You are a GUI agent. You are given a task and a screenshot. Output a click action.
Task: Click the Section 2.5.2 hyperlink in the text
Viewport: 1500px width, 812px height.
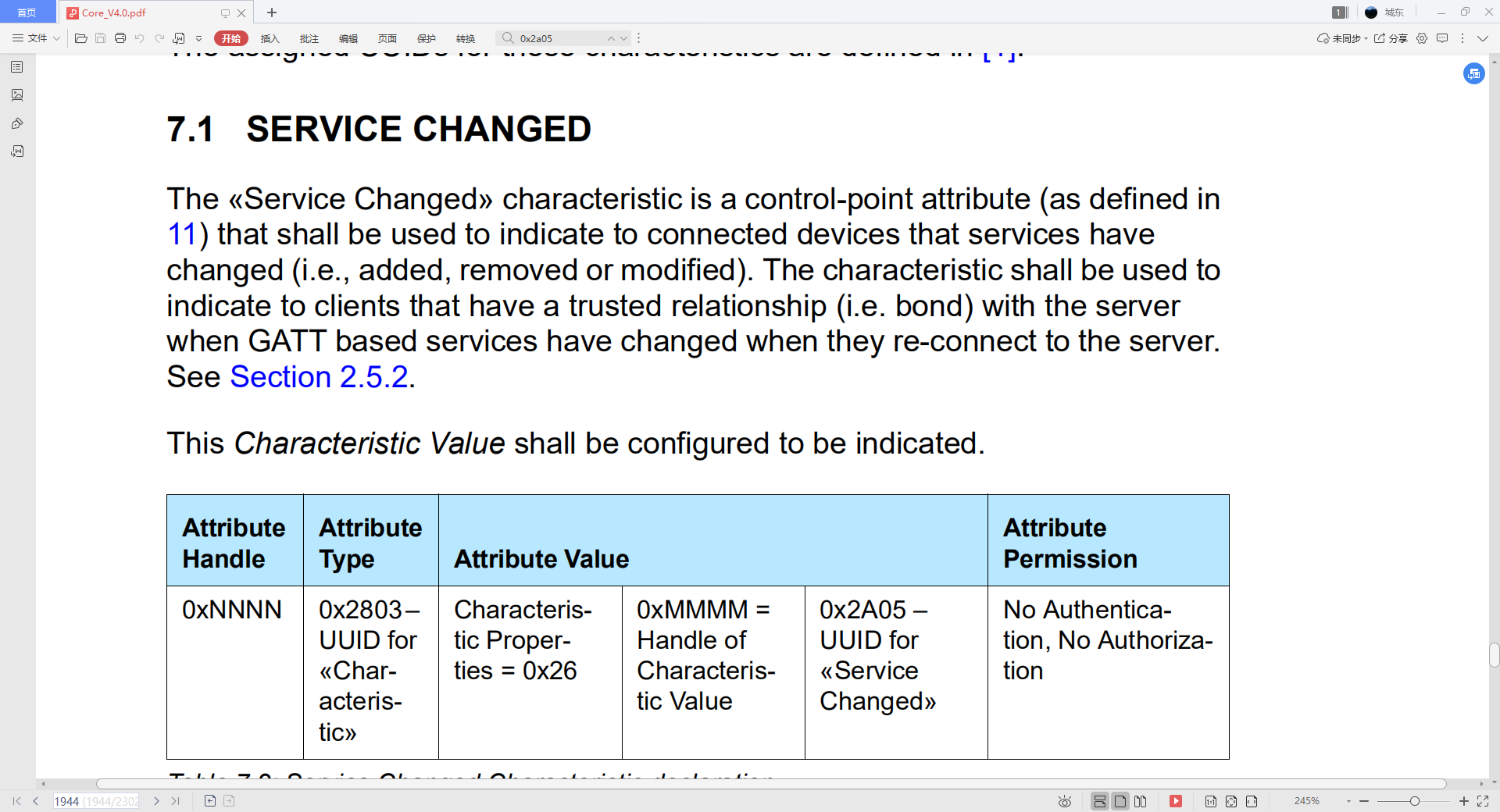[318, 376]
